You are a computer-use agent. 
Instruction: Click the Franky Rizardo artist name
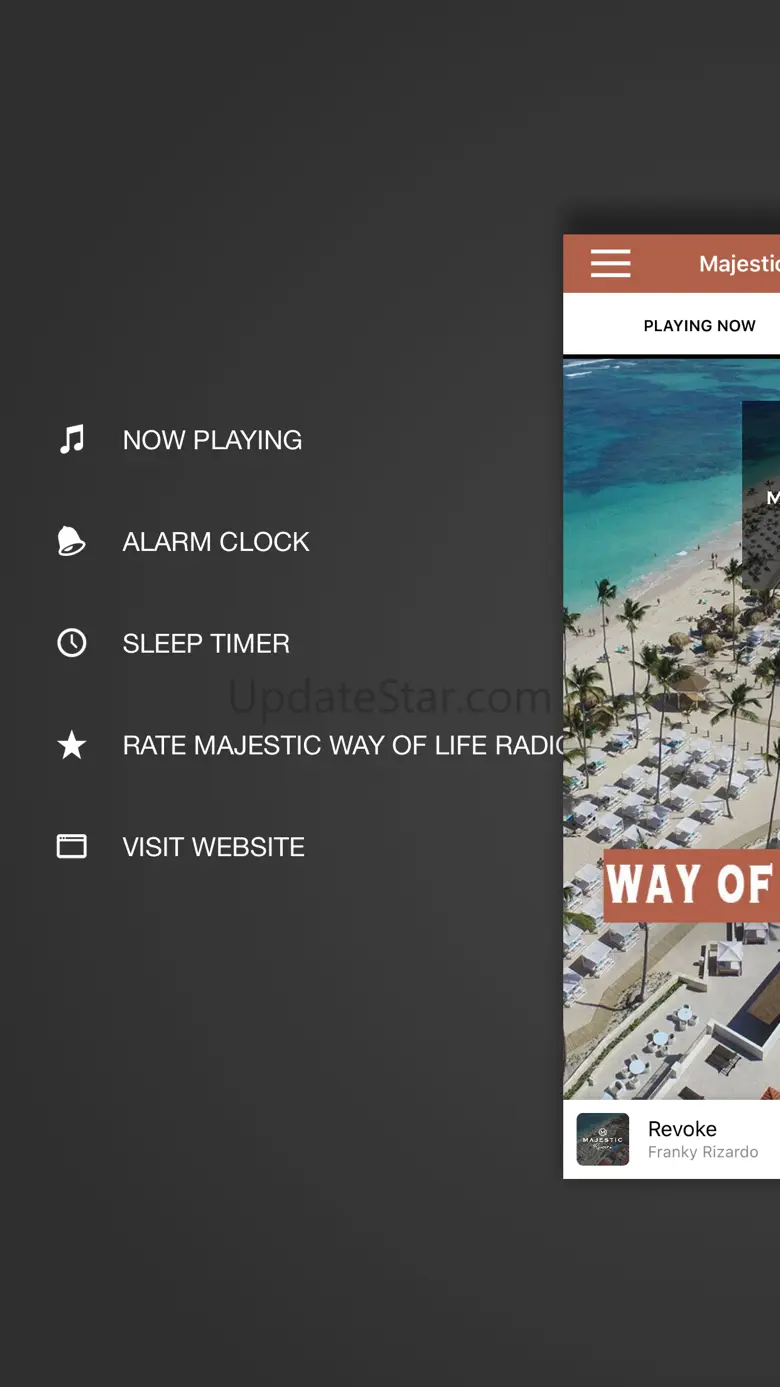[703, 1152]
